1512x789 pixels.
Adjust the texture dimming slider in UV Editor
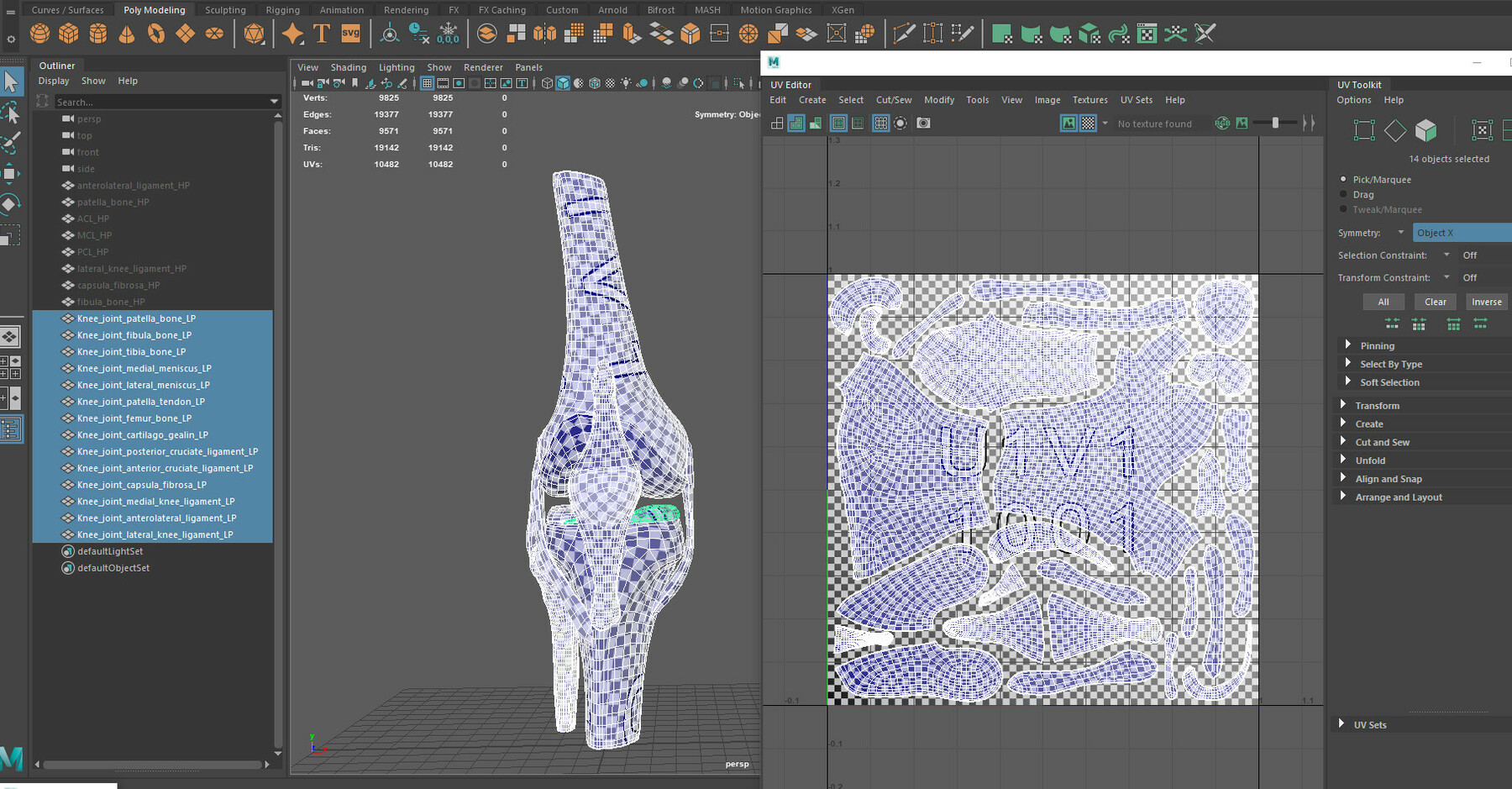[1275, 123]
